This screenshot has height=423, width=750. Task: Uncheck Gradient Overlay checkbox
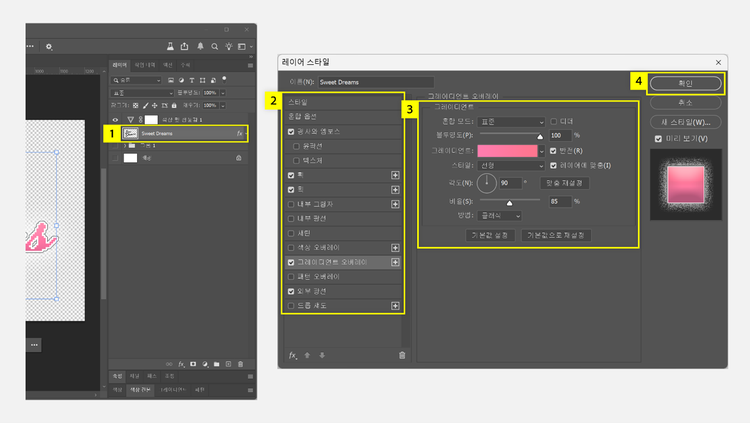(291, 262)
